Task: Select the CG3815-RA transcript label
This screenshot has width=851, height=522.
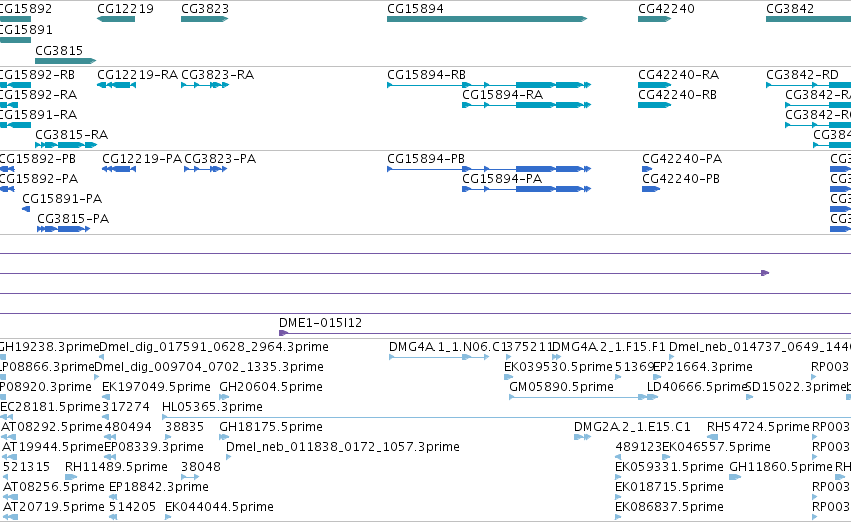Action: click(72, 134)
